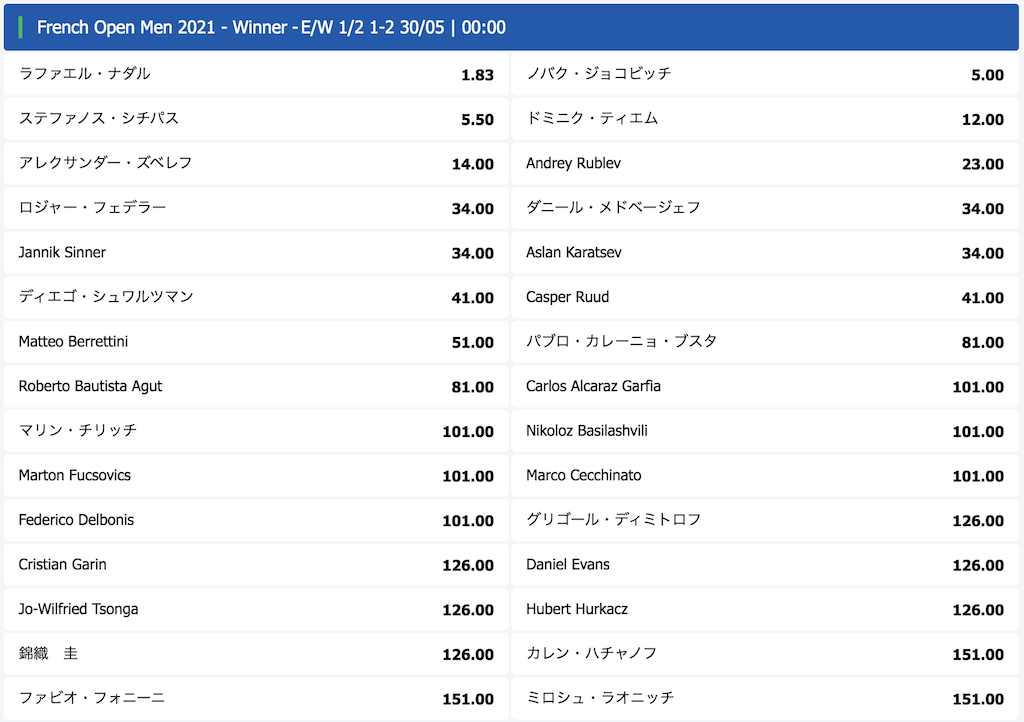
Task: Bet on グリゴール・ディミトロフ at 126.00
Action: [765, 520]
